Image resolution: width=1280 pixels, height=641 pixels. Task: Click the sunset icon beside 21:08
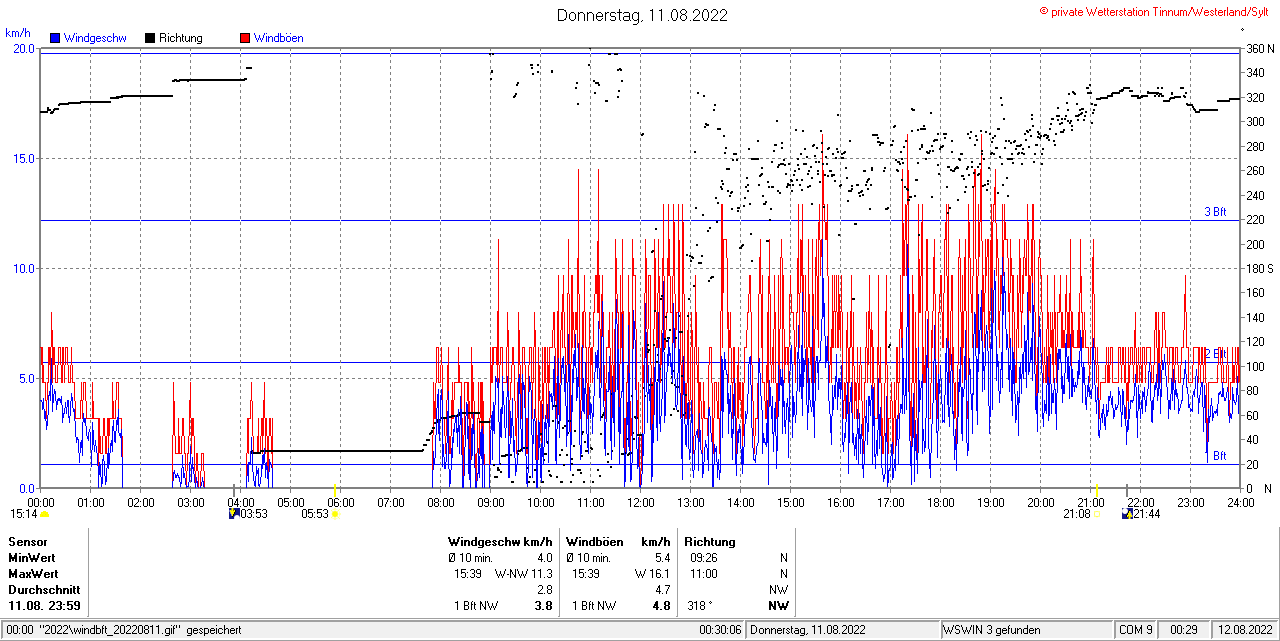(1097, 514)
